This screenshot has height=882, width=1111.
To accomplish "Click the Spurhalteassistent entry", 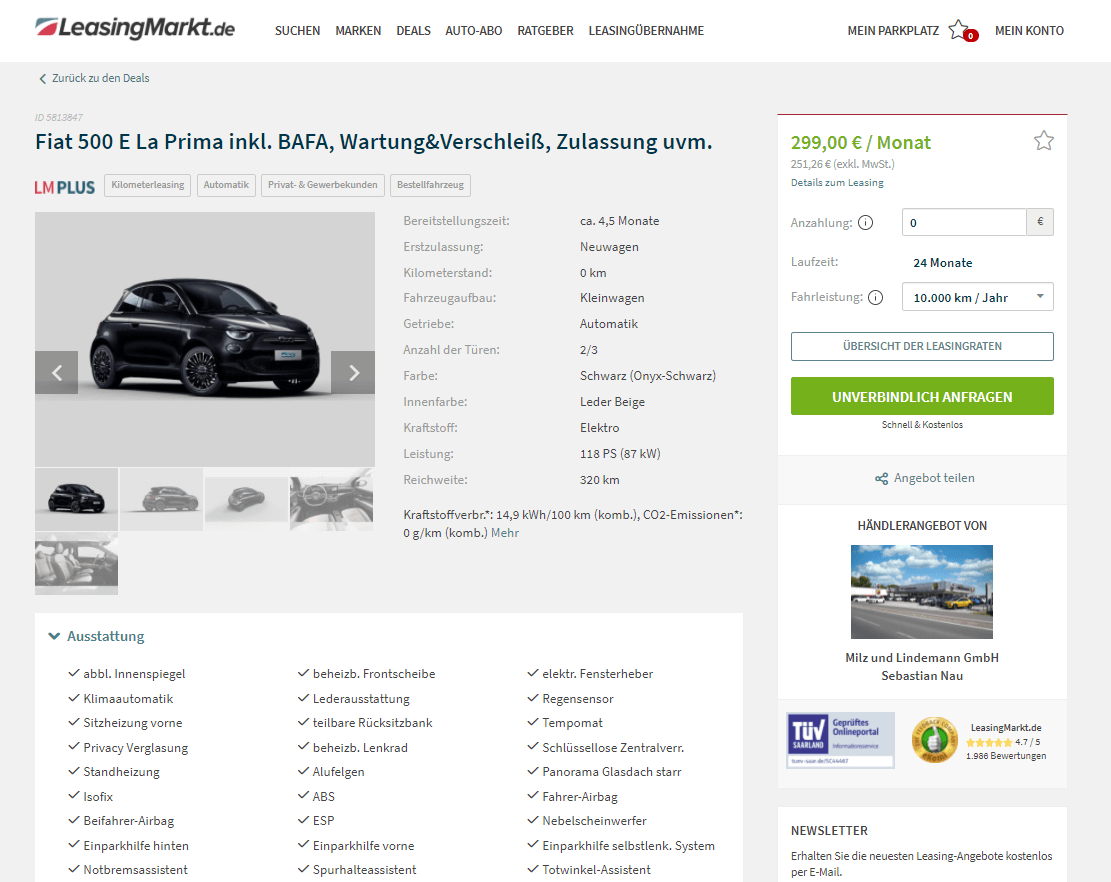I will click(x=364, y=869).
